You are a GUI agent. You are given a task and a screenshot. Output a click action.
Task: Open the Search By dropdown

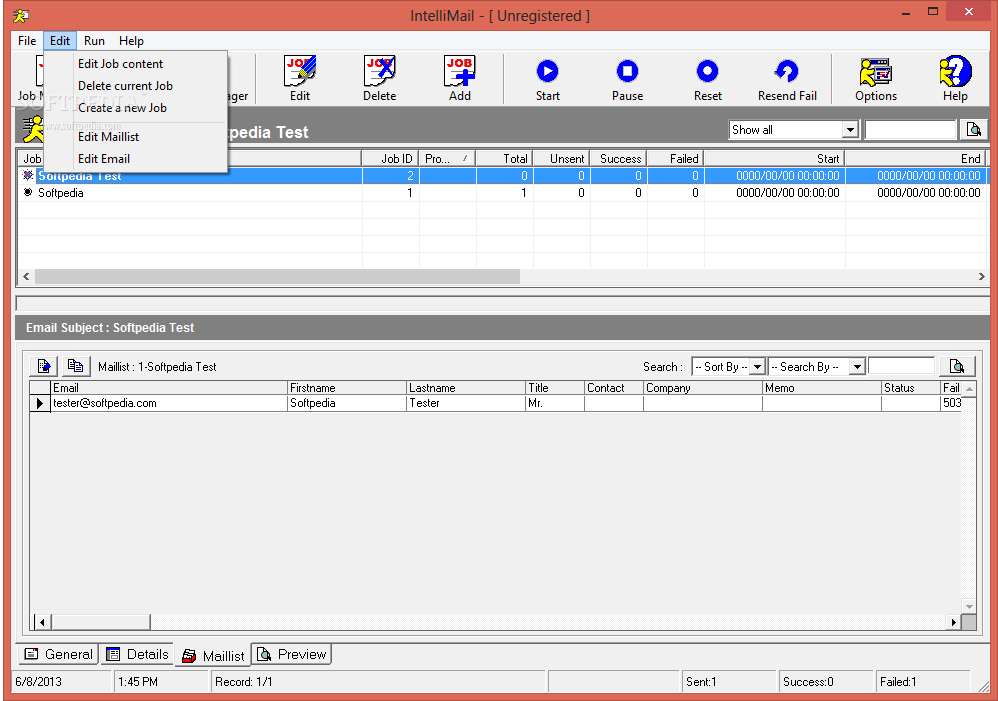[857, 367]
